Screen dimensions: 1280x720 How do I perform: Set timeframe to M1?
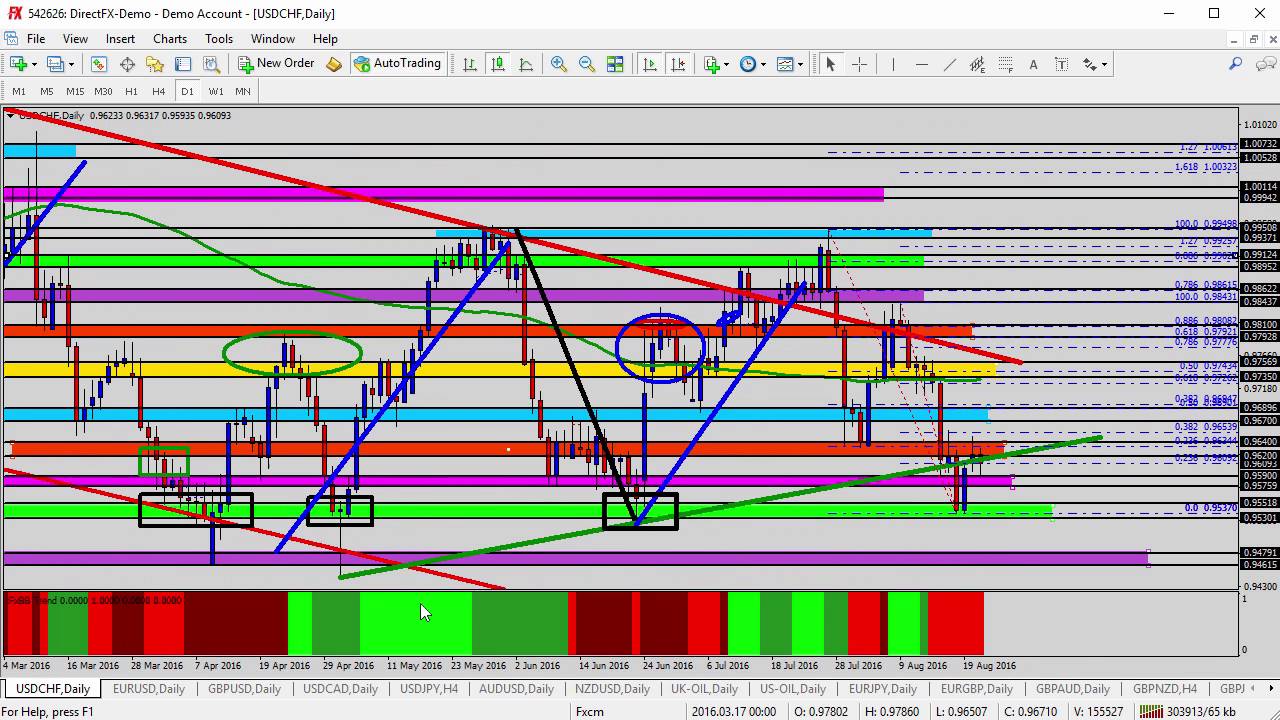coord(19,91)
